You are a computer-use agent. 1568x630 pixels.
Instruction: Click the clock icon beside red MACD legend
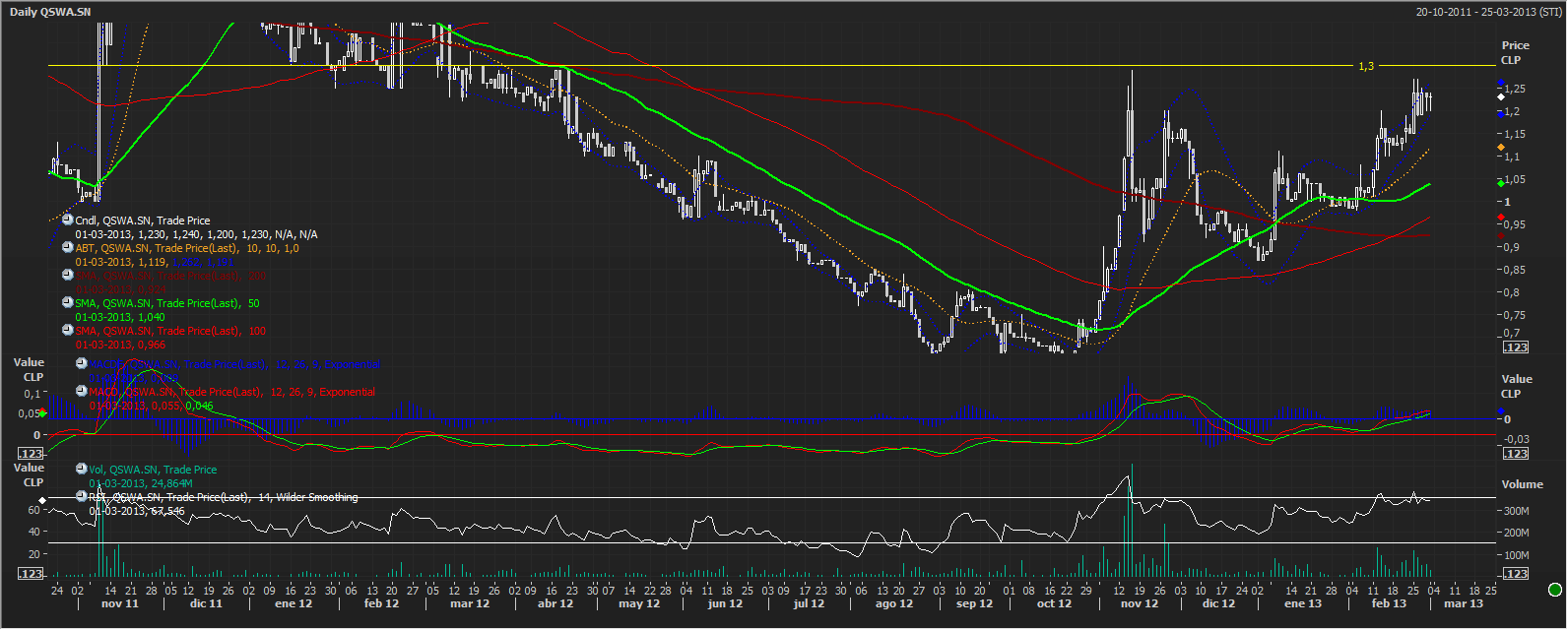click(x=82, y=392)
